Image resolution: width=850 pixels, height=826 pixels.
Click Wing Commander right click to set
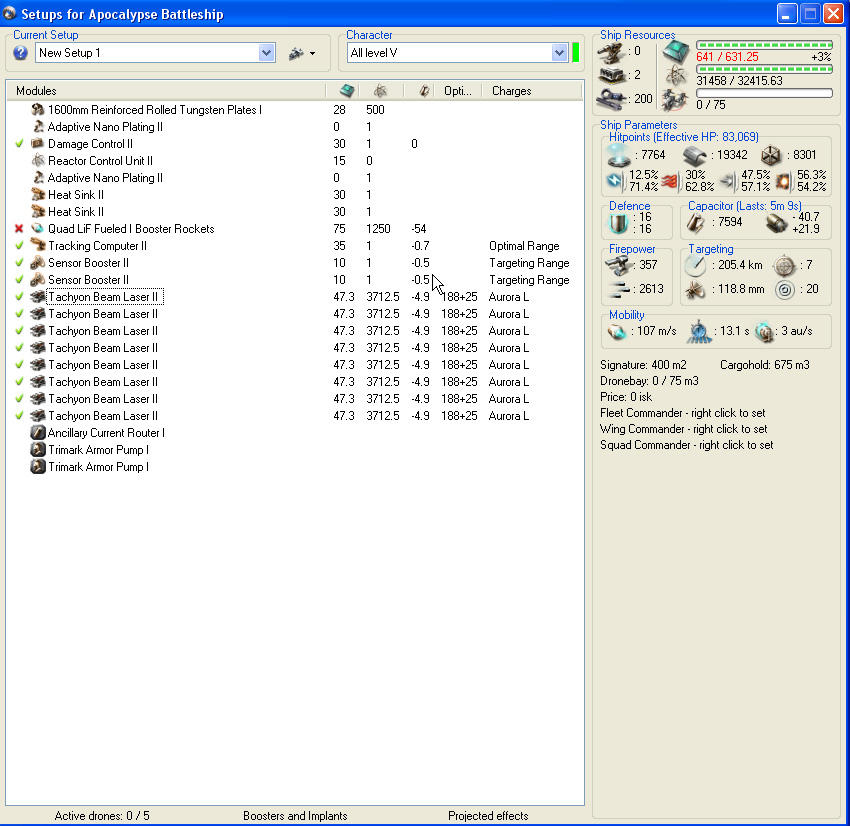[x=684, y=429]
